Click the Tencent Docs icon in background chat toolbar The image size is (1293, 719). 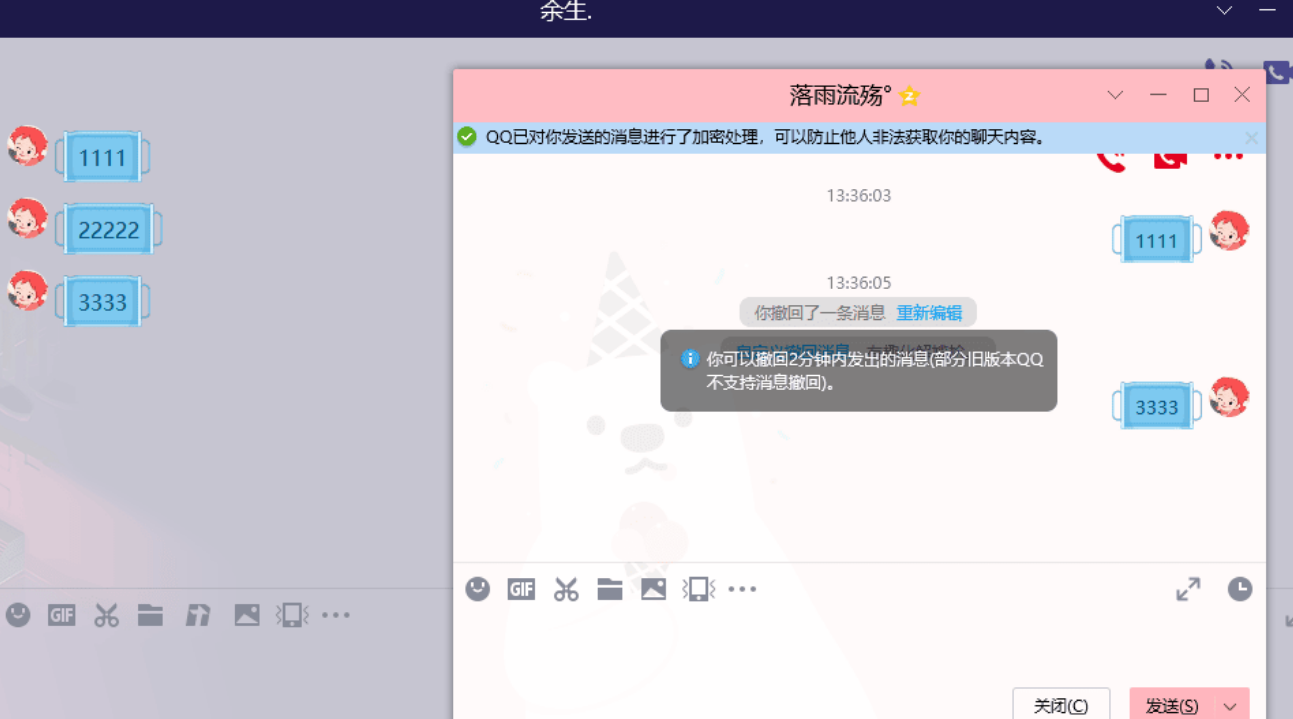click(198, 615)
